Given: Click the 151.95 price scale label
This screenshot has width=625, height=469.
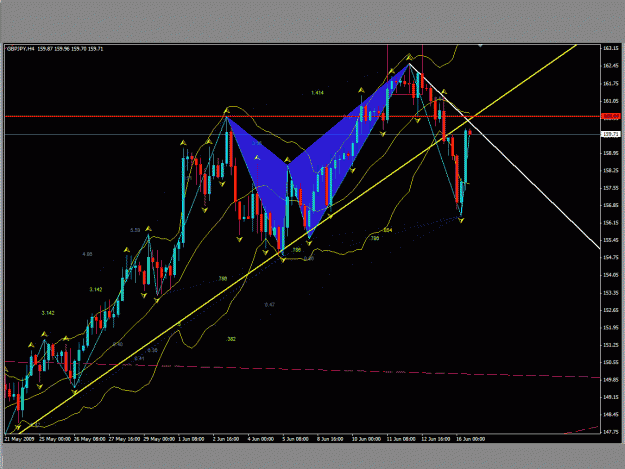Looking at the screenshot, I should coord(609,328).
